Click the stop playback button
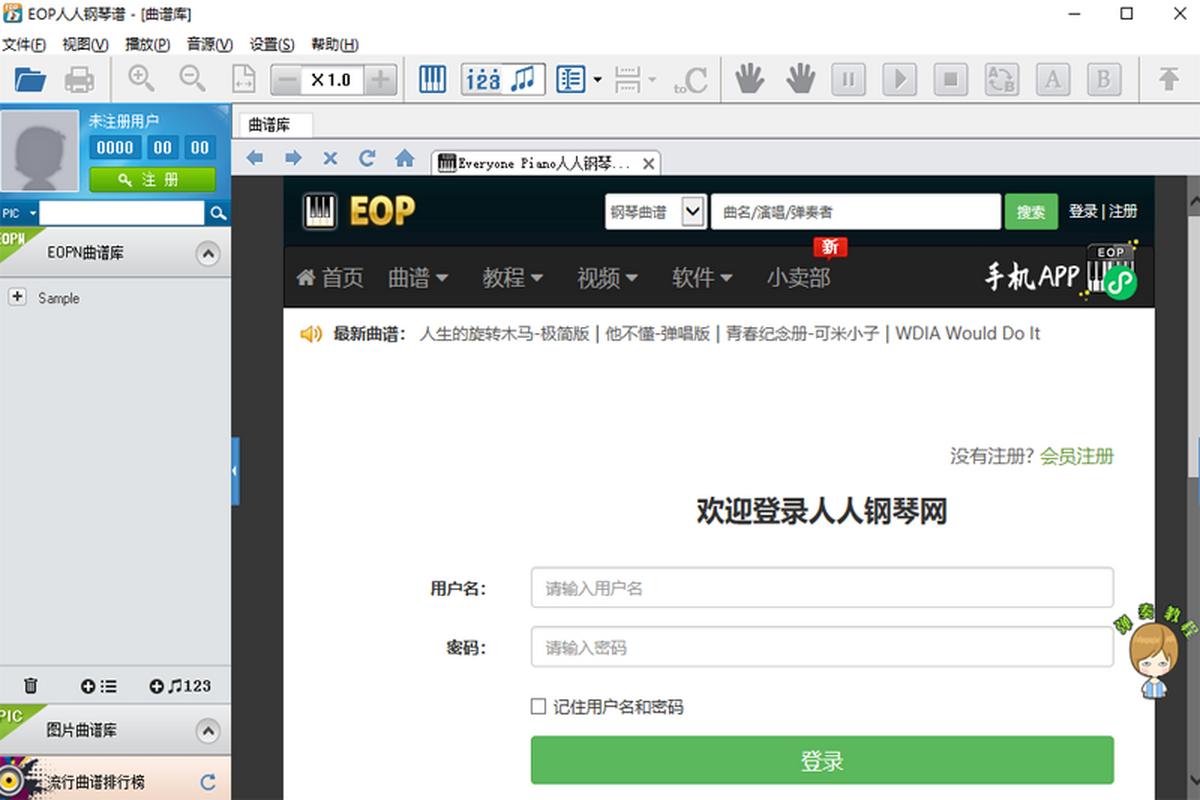This screenshot has width=1200, height=800. (x=951, y=79)
